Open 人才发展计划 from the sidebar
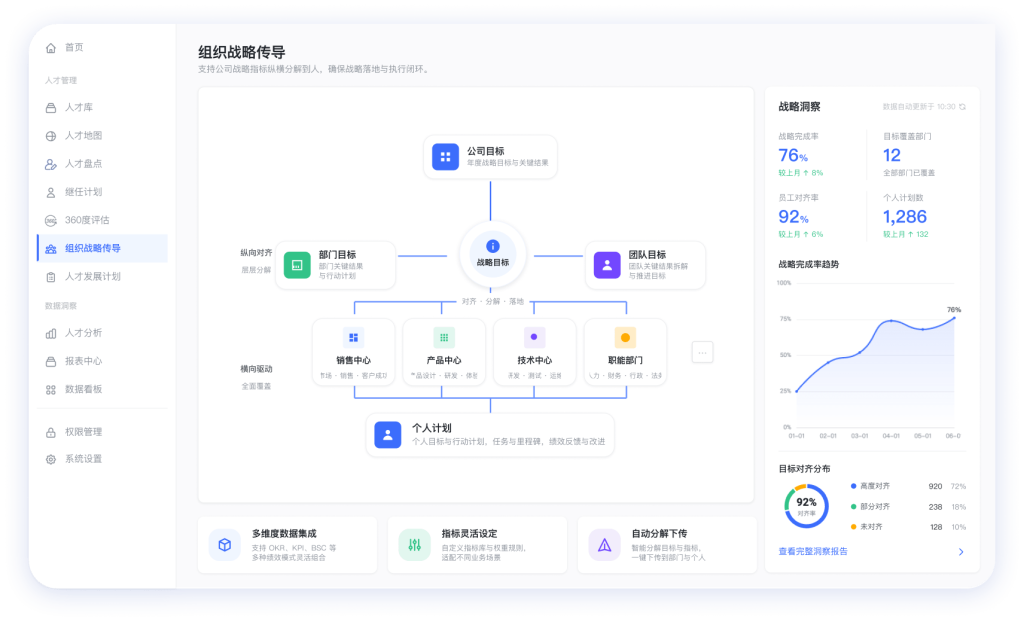This screenshot has height=622, width=1024. 102,276
